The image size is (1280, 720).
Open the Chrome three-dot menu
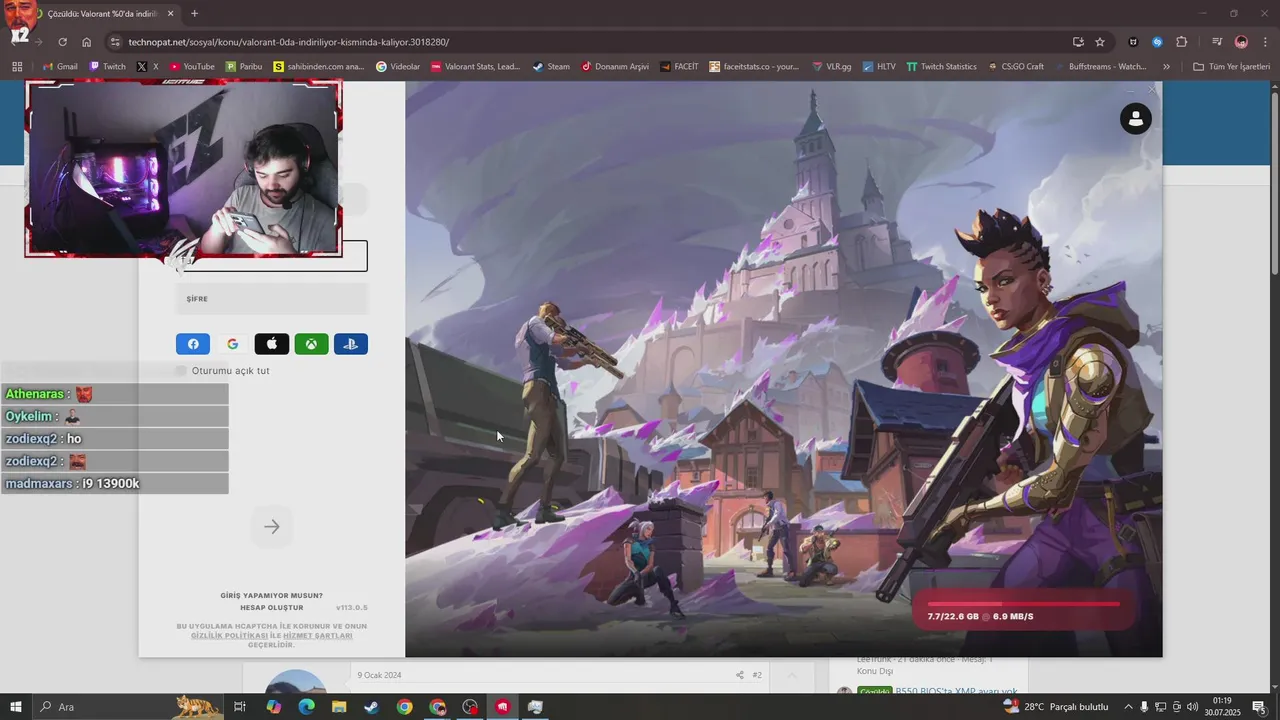tap(1265, 42)
